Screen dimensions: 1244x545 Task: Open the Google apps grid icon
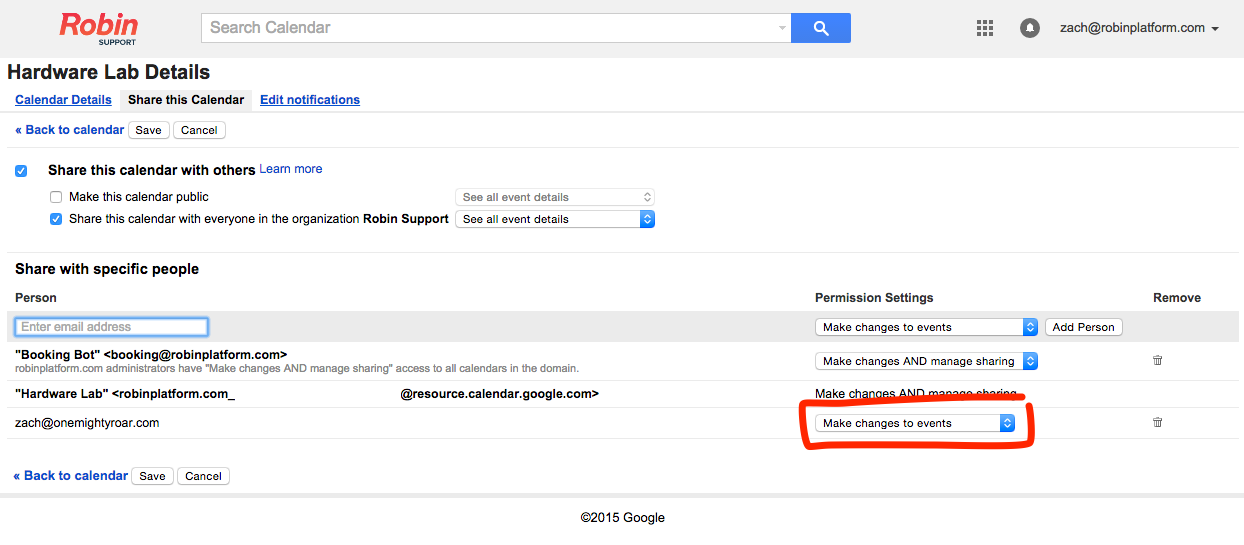tap(985, 28)
